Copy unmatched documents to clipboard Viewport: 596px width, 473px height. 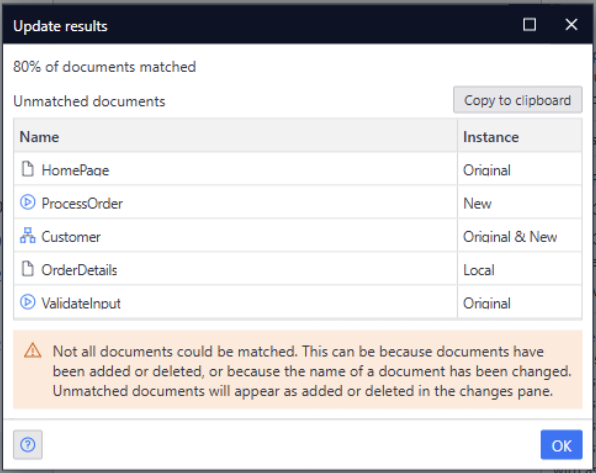(517, 100)
